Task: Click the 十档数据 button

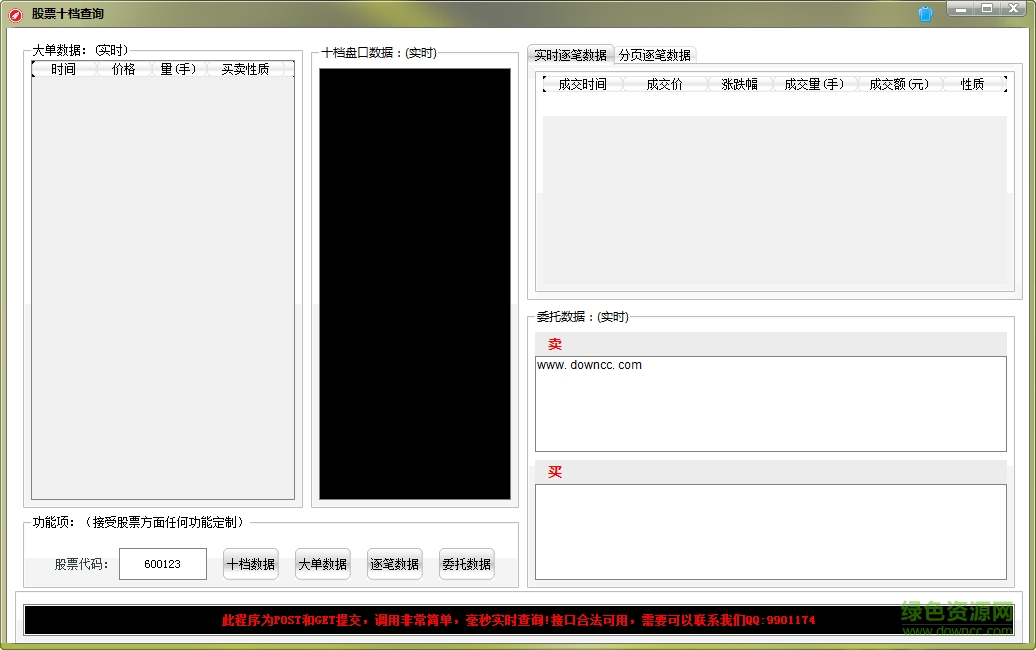Action: (250, 563)
